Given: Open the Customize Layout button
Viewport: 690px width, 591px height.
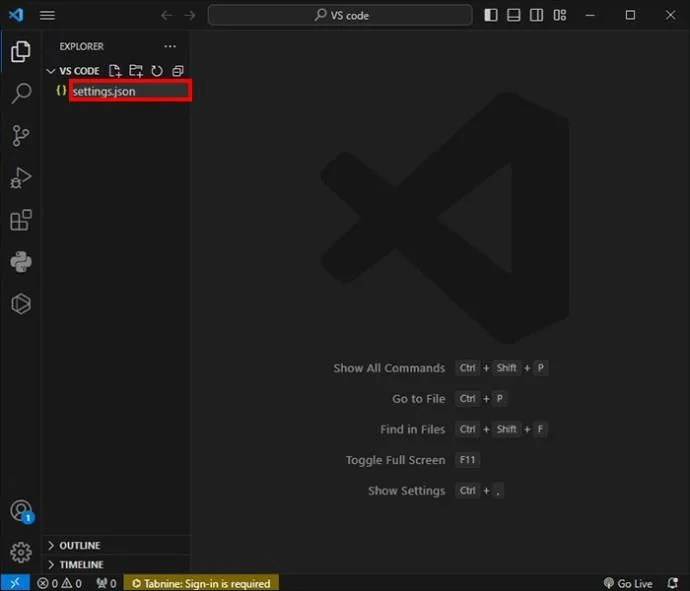Looking at the screenshot, I should pyautogui.click(x=560, y=15).
